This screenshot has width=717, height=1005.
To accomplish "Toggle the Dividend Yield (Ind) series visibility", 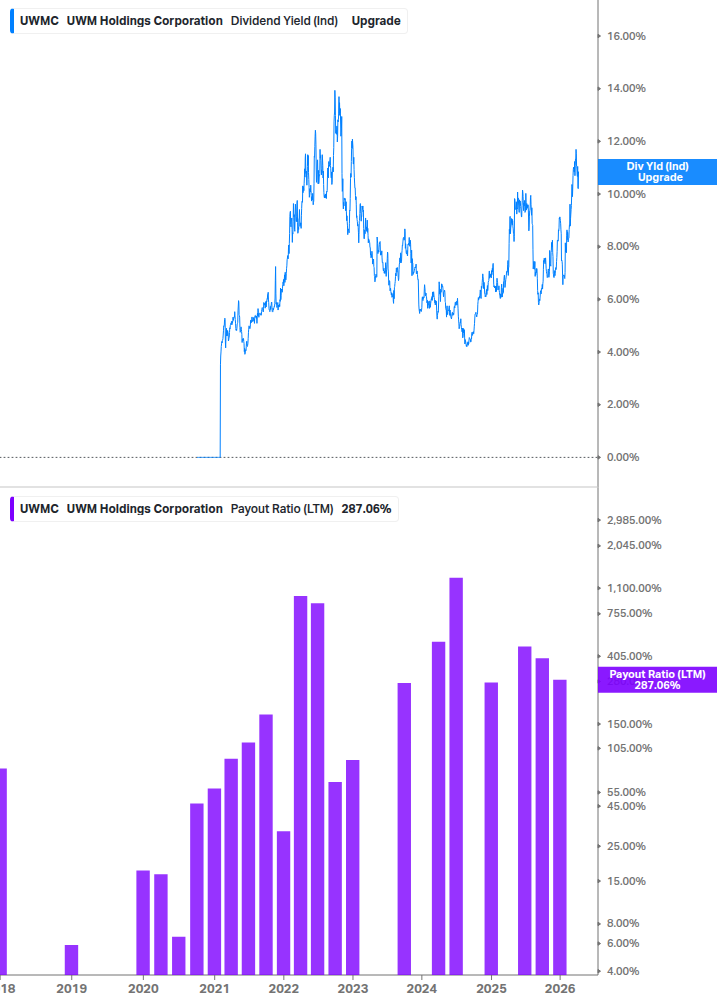I will click(11, 20).
